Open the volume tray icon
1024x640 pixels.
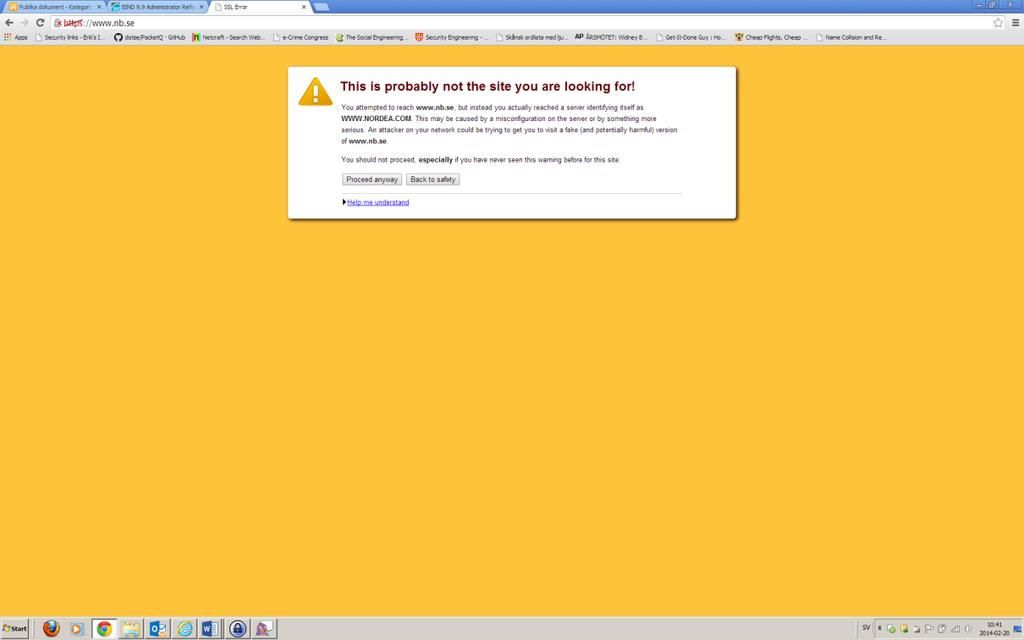click(968, 629)
